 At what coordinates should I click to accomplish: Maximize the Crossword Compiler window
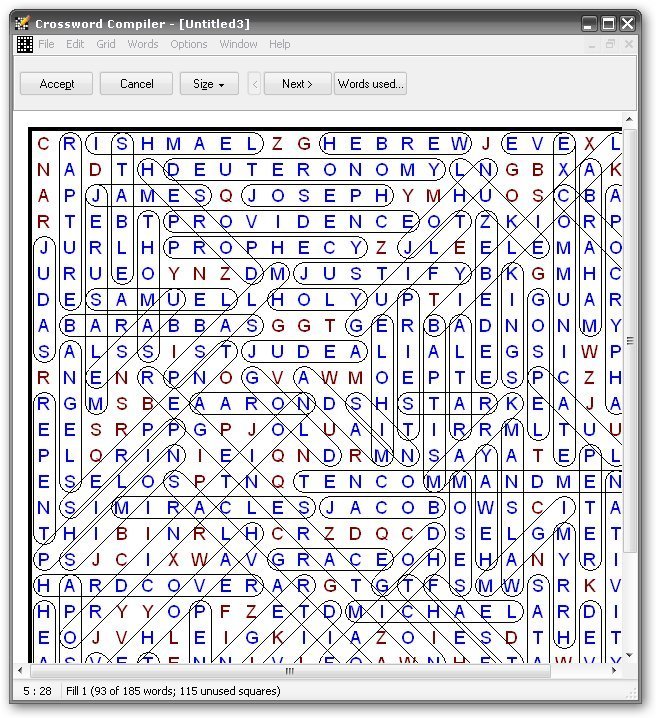click(x=608, y=23)
